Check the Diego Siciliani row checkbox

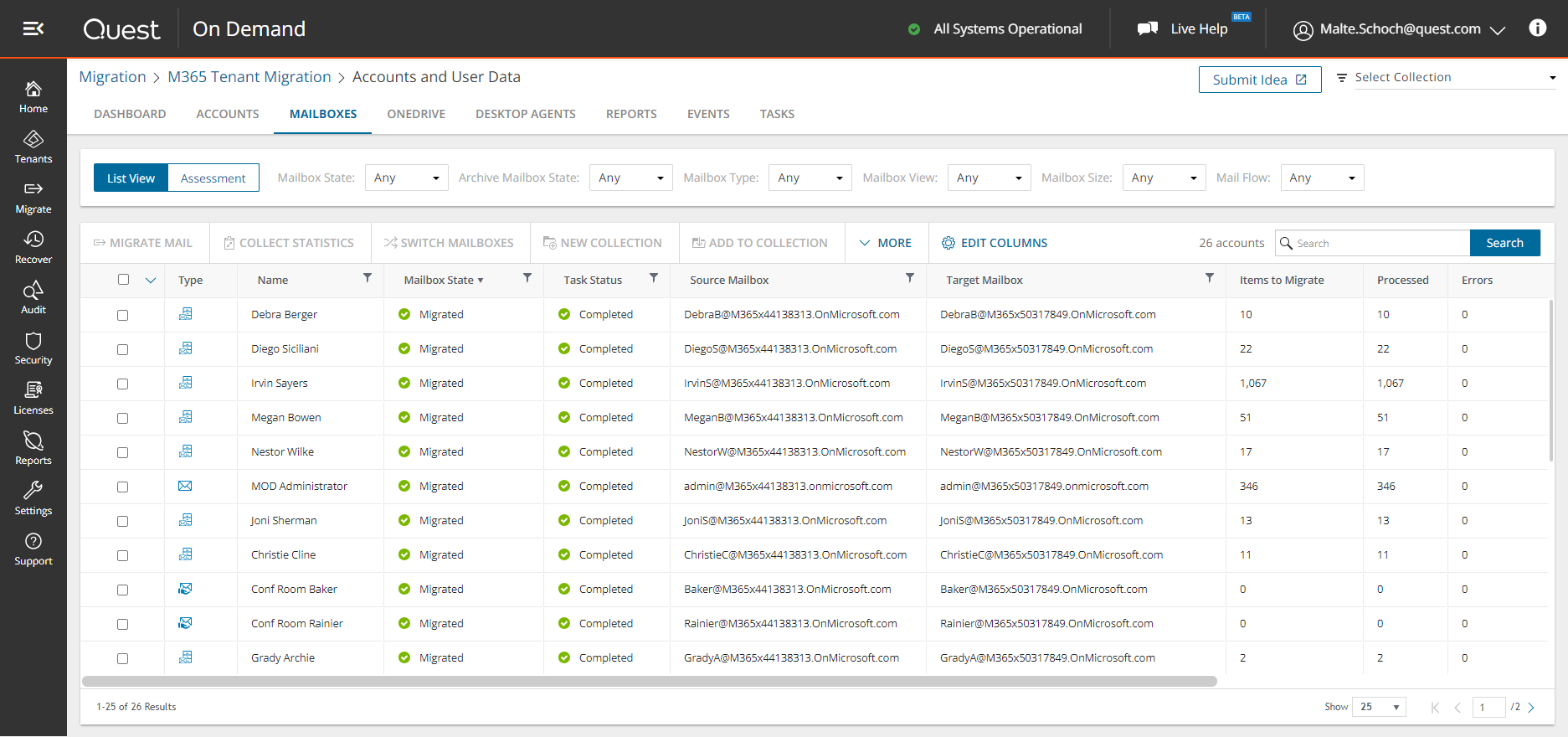tap(122, 349)
